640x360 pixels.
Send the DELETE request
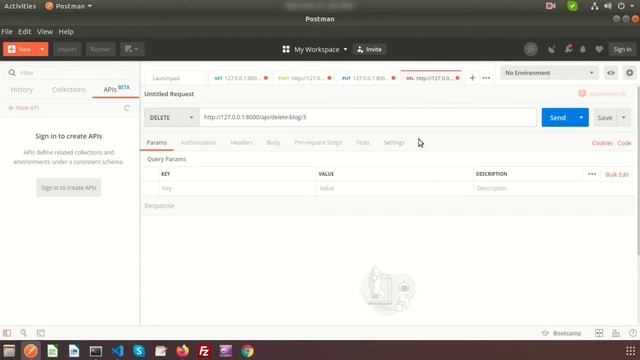pos(558,118)
